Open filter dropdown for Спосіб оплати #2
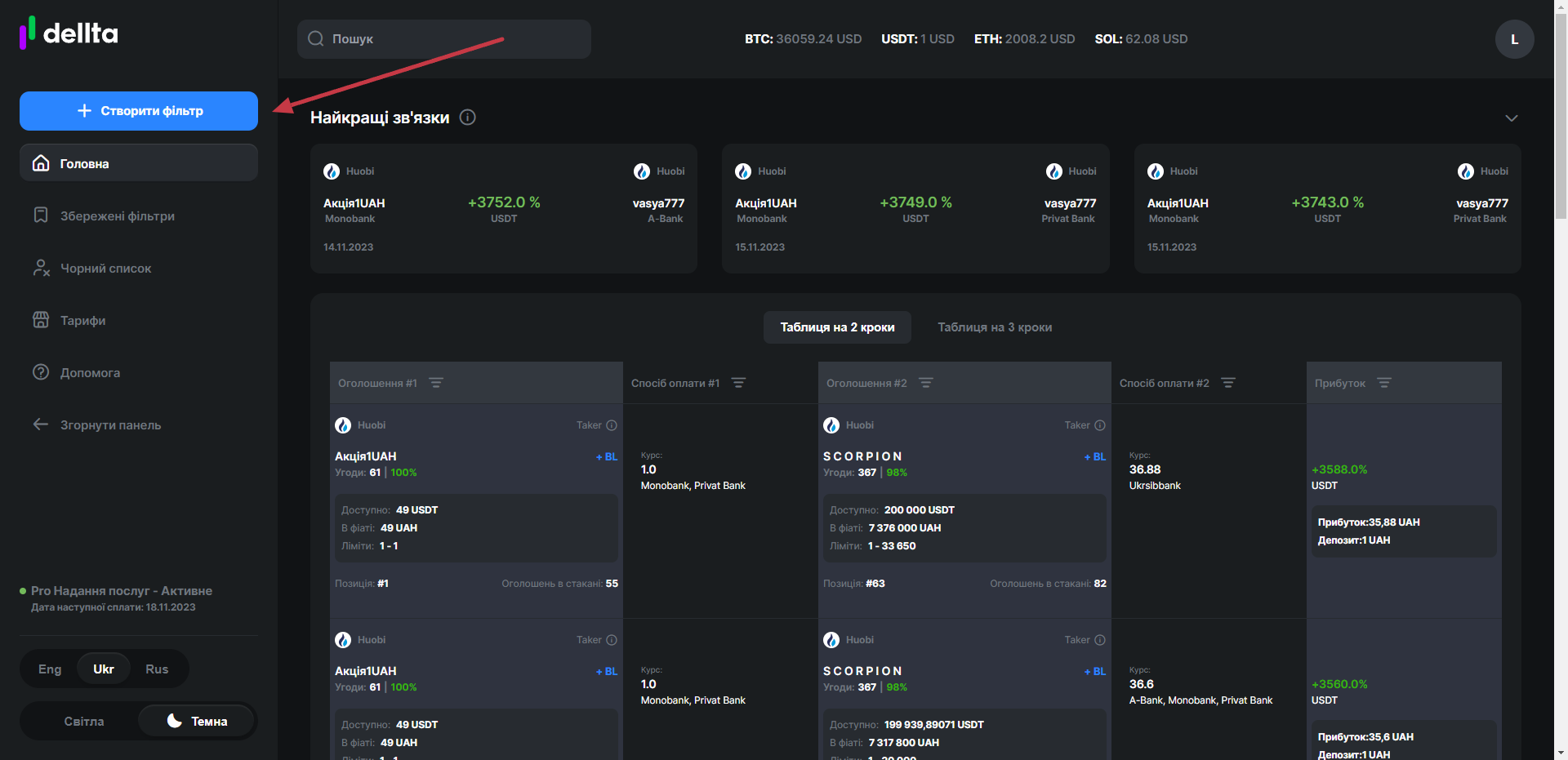This screenshot has width=1568, height=760. [1228, 383]
